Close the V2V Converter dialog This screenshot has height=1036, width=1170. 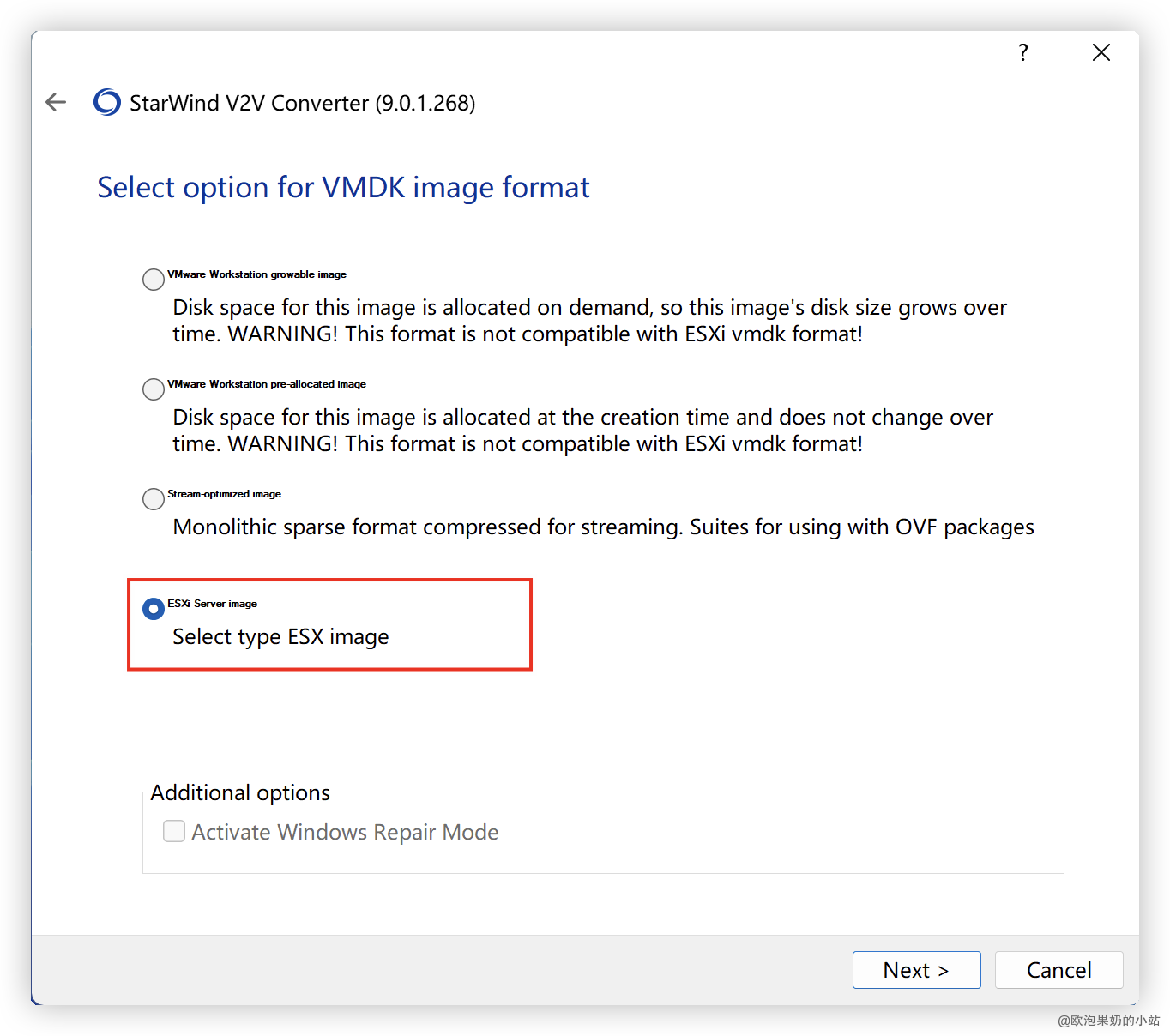1101,52
